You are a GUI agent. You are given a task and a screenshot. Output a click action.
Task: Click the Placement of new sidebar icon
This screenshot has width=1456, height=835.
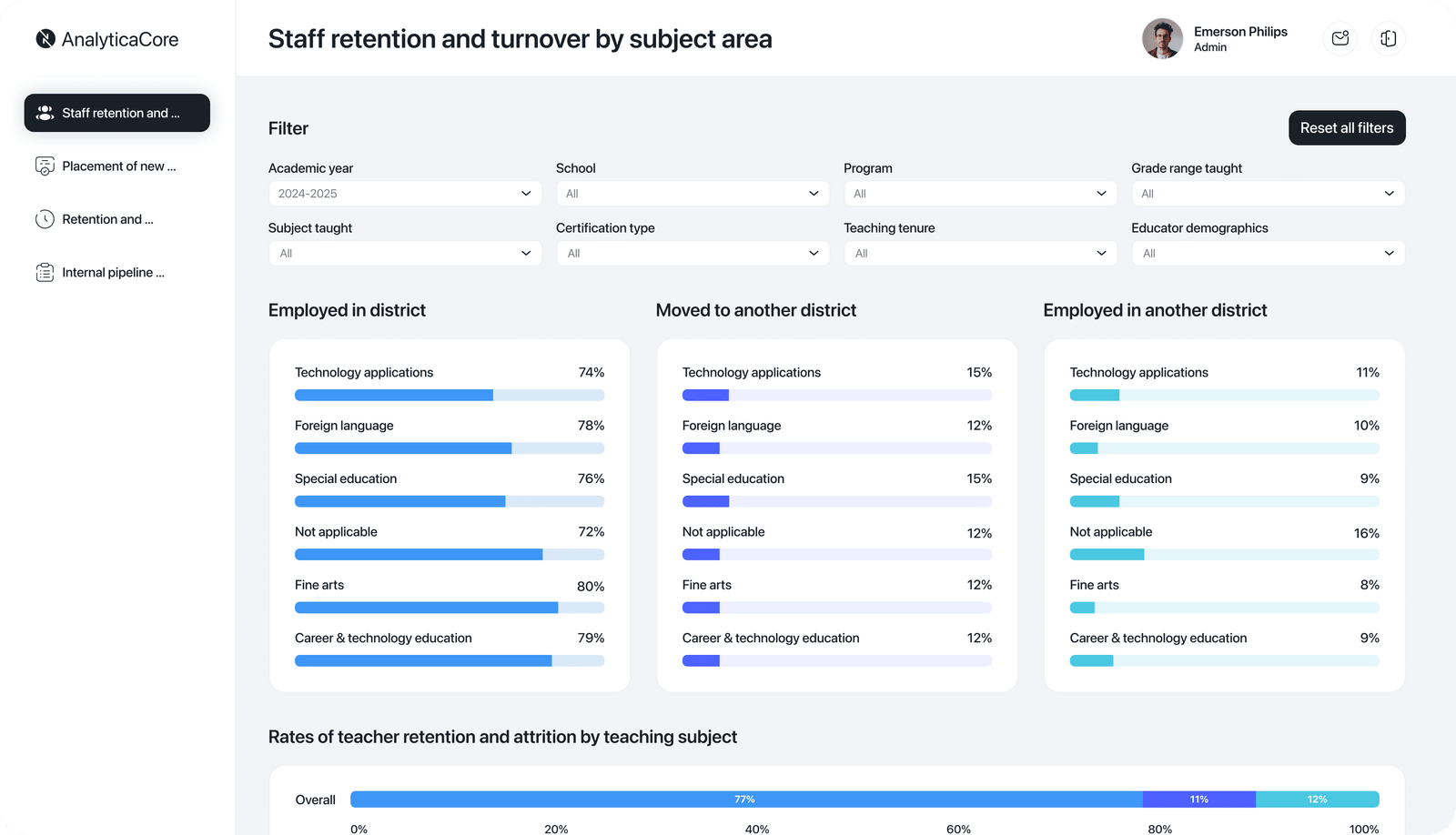pyautogui.click(x=45, y=166)
